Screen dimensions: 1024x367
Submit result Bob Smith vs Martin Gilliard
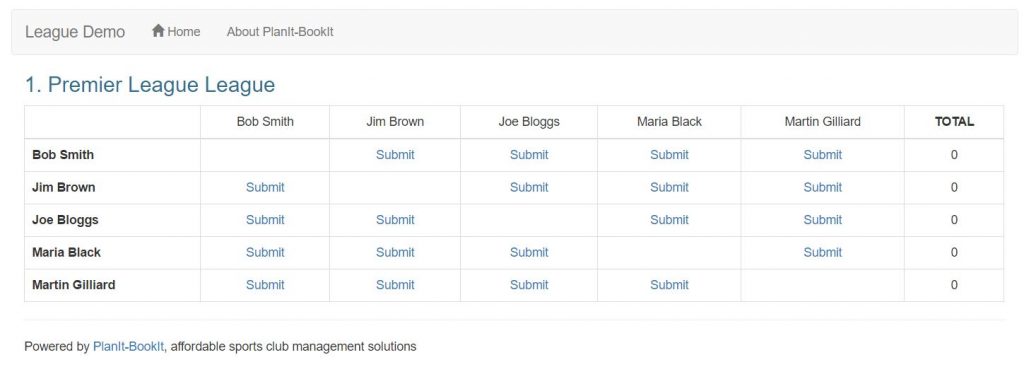pos(823,155)
